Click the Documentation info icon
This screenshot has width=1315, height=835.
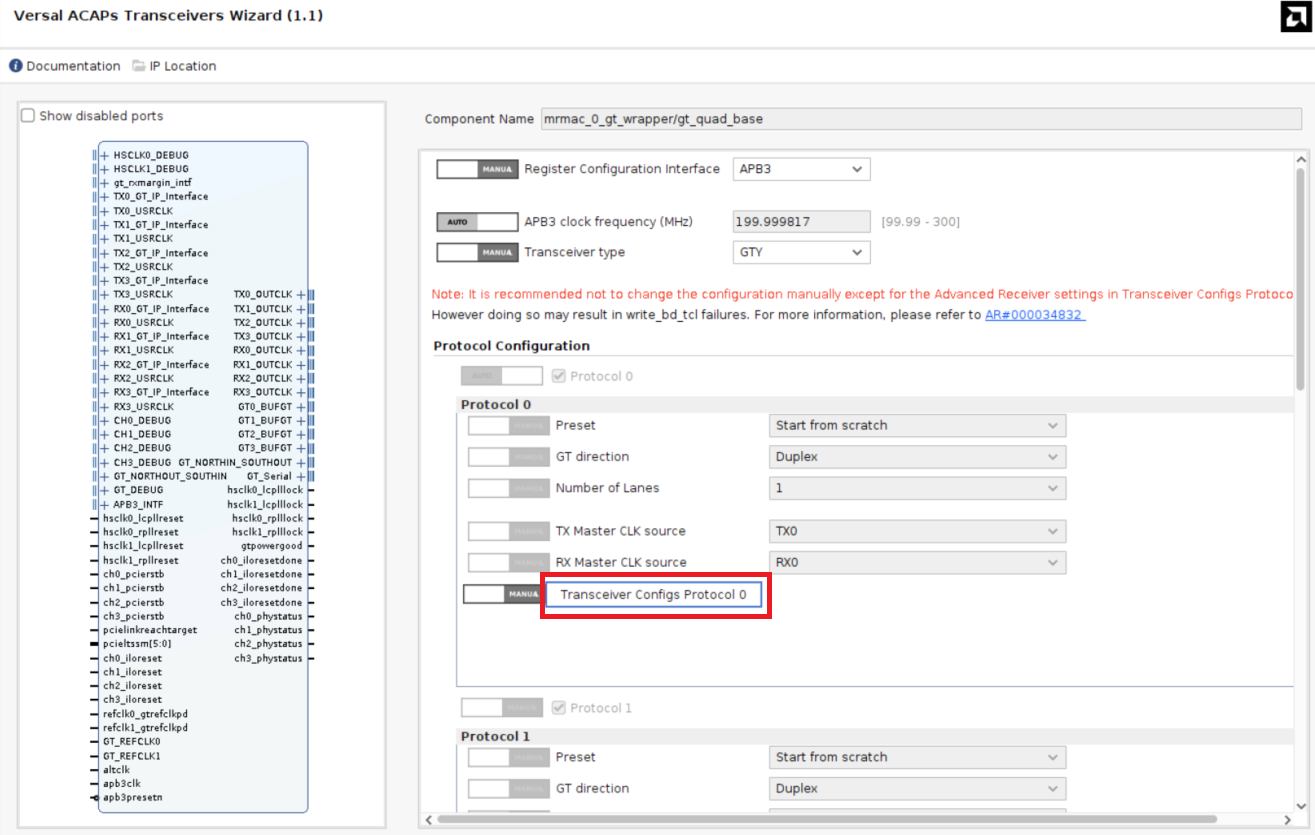16,66
